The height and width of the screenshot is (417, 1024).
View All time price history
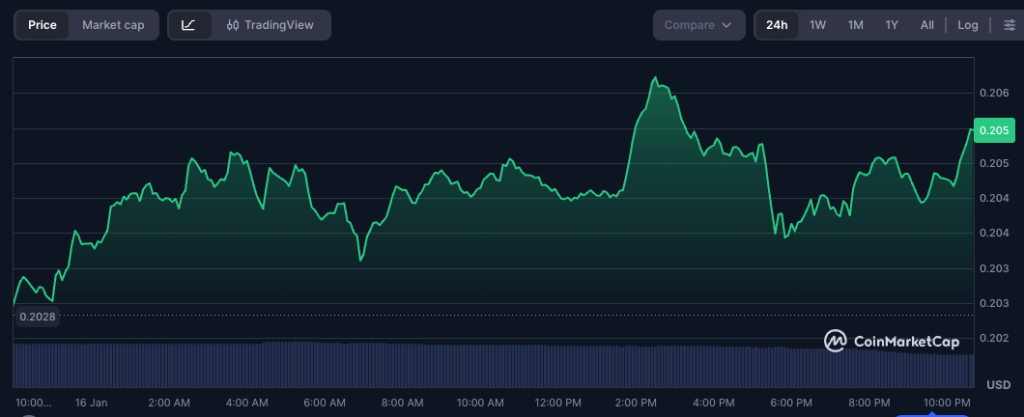927,25
